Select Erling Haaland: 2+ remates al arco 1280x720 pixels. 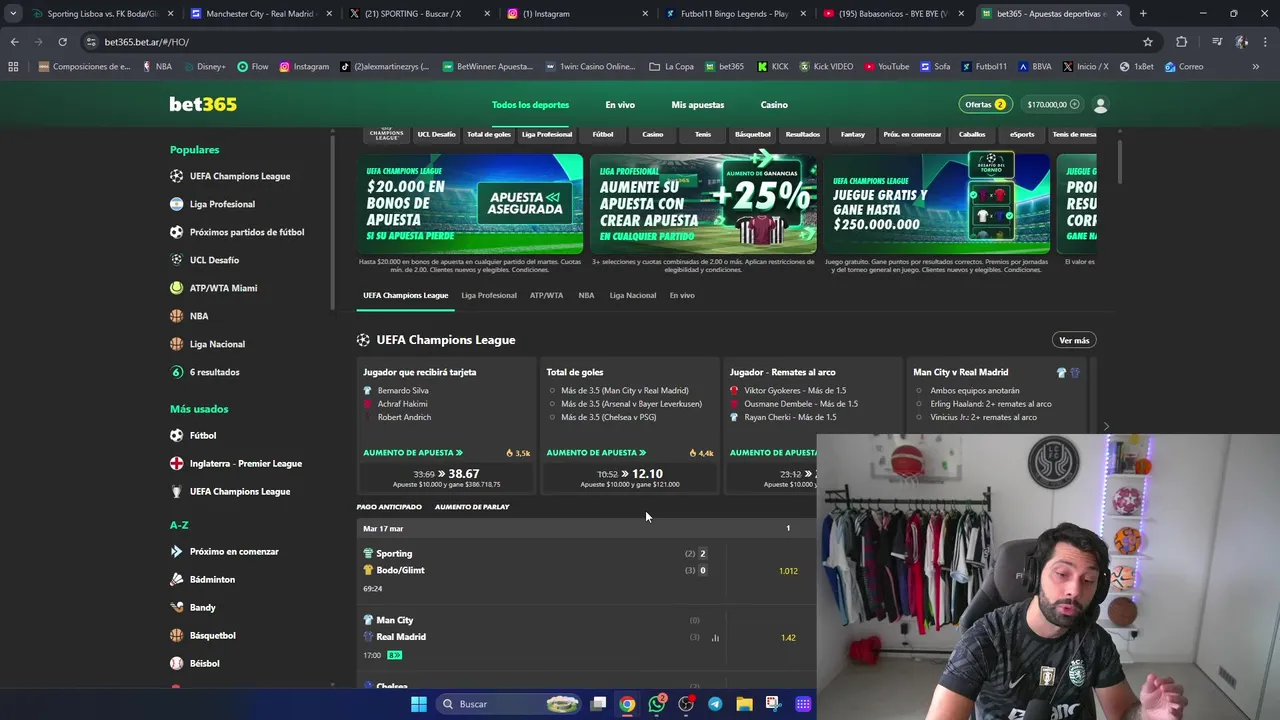pyautogui.click(x=990, y=404)
